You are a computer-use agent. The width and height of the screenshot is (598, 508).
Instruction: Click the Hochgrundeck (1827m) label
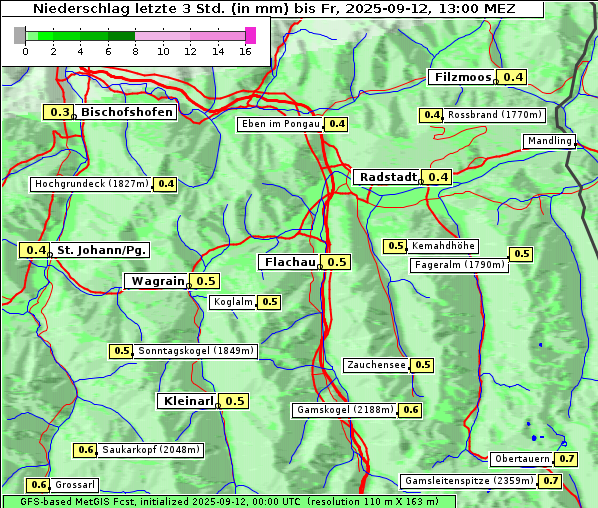pos(91,184)
